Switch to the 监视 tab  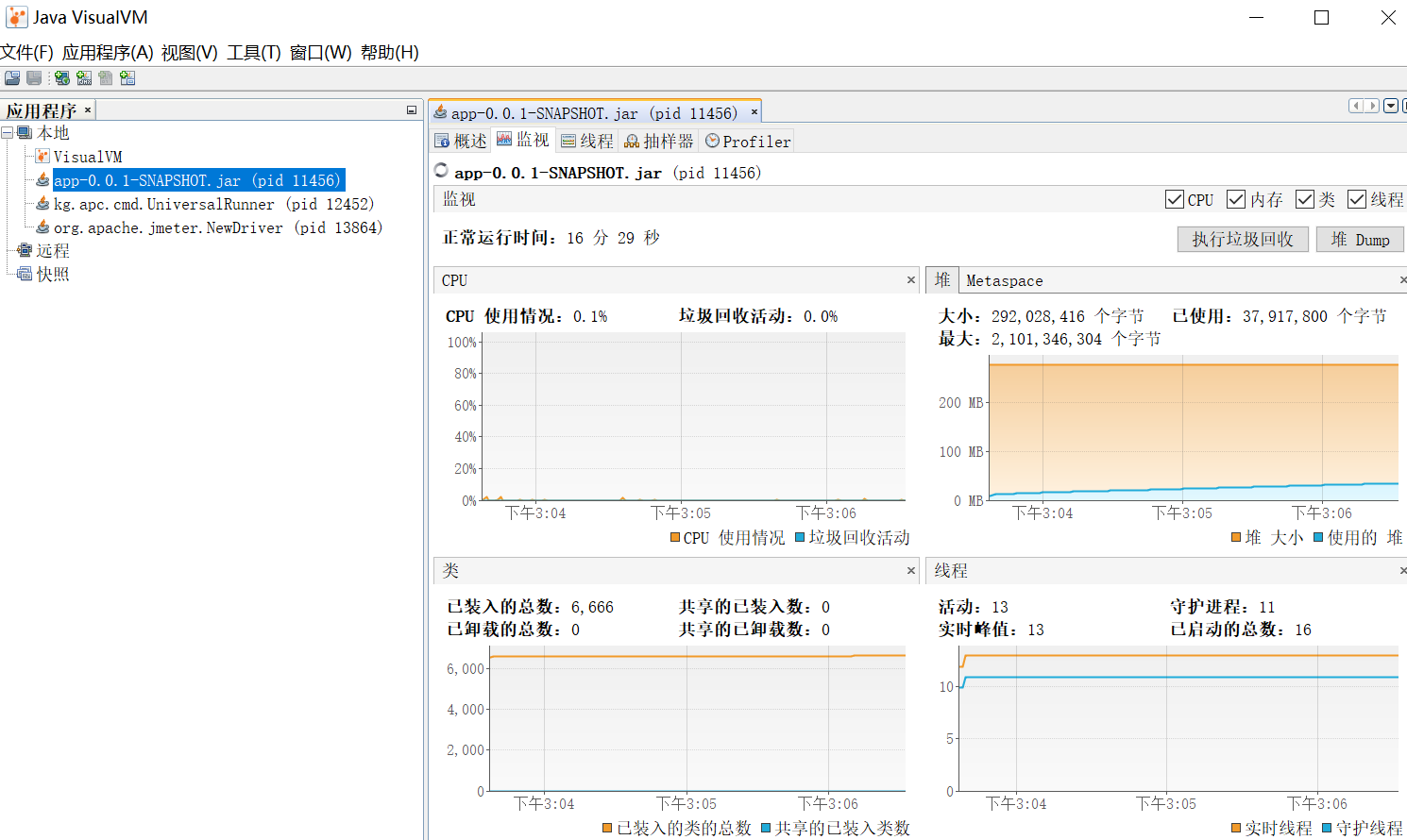[x=523, y=141]
